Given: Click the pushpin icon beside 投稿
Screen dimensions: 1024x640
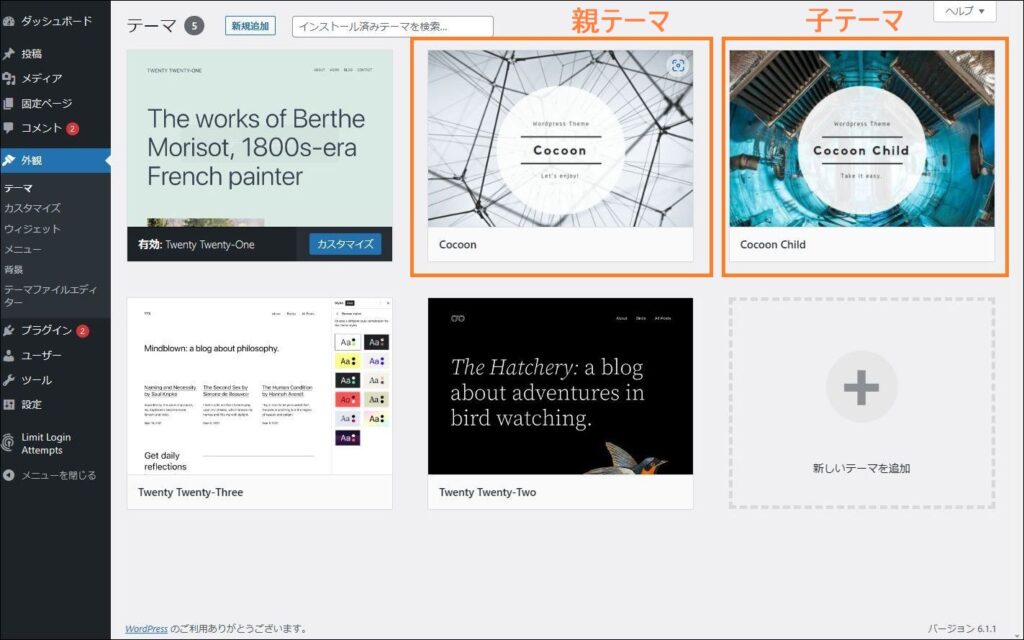Looking at the screenshot, I should (8, 54).
